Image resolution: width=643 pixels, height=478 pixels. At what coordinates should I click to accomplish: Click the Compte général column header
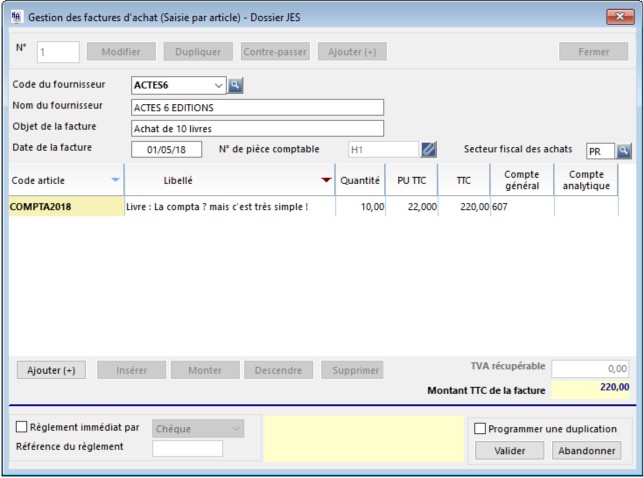pyautogui.click(x=522, y=180)
